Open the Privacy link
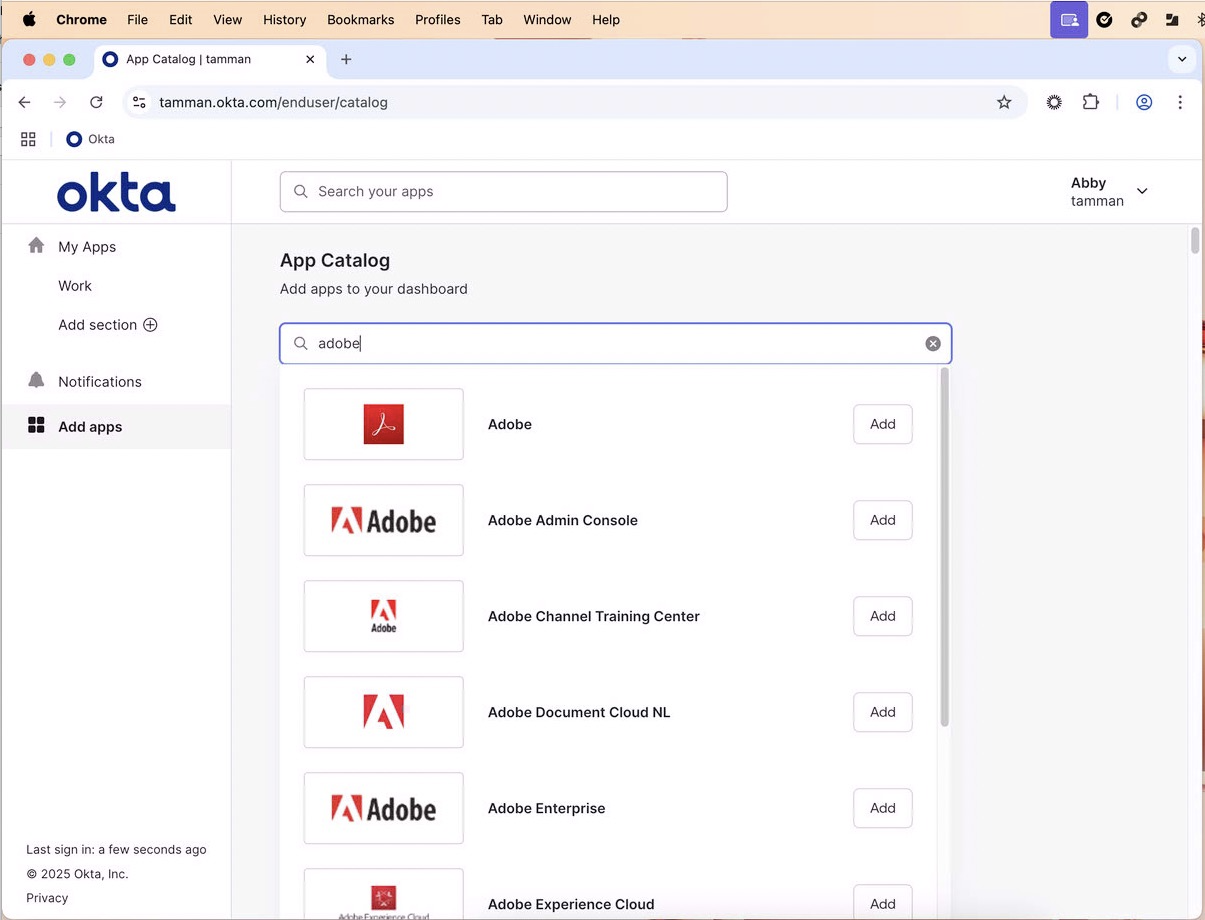1205x920 pixels. [47, 898]
